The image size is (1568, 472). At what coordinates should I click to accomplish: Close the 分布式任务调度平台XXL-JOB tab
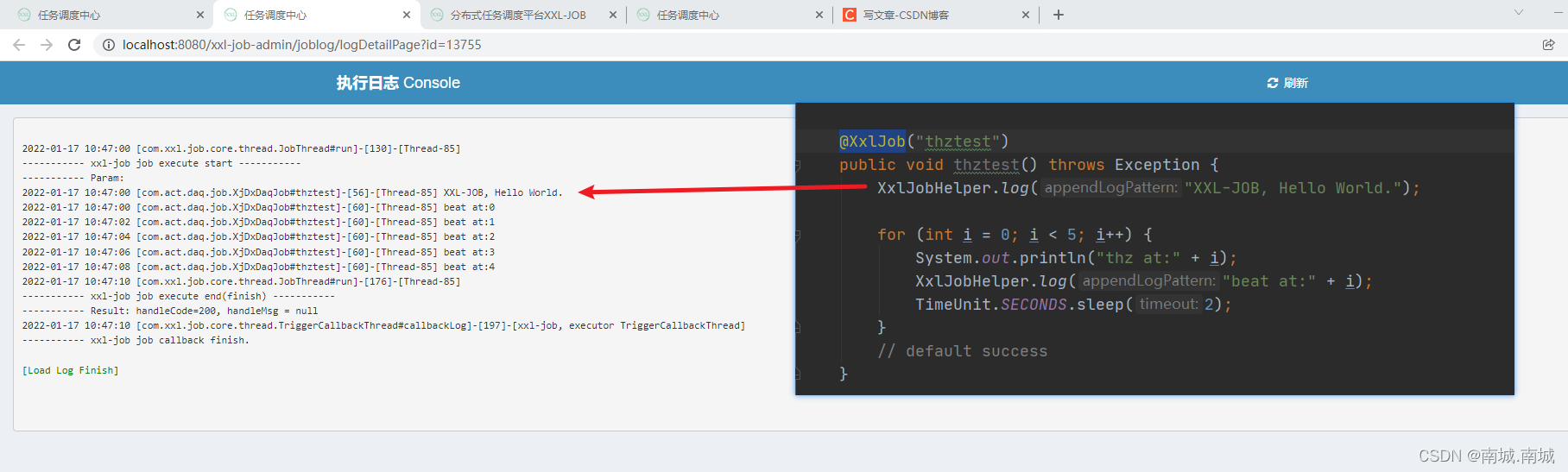coord(613,15)
